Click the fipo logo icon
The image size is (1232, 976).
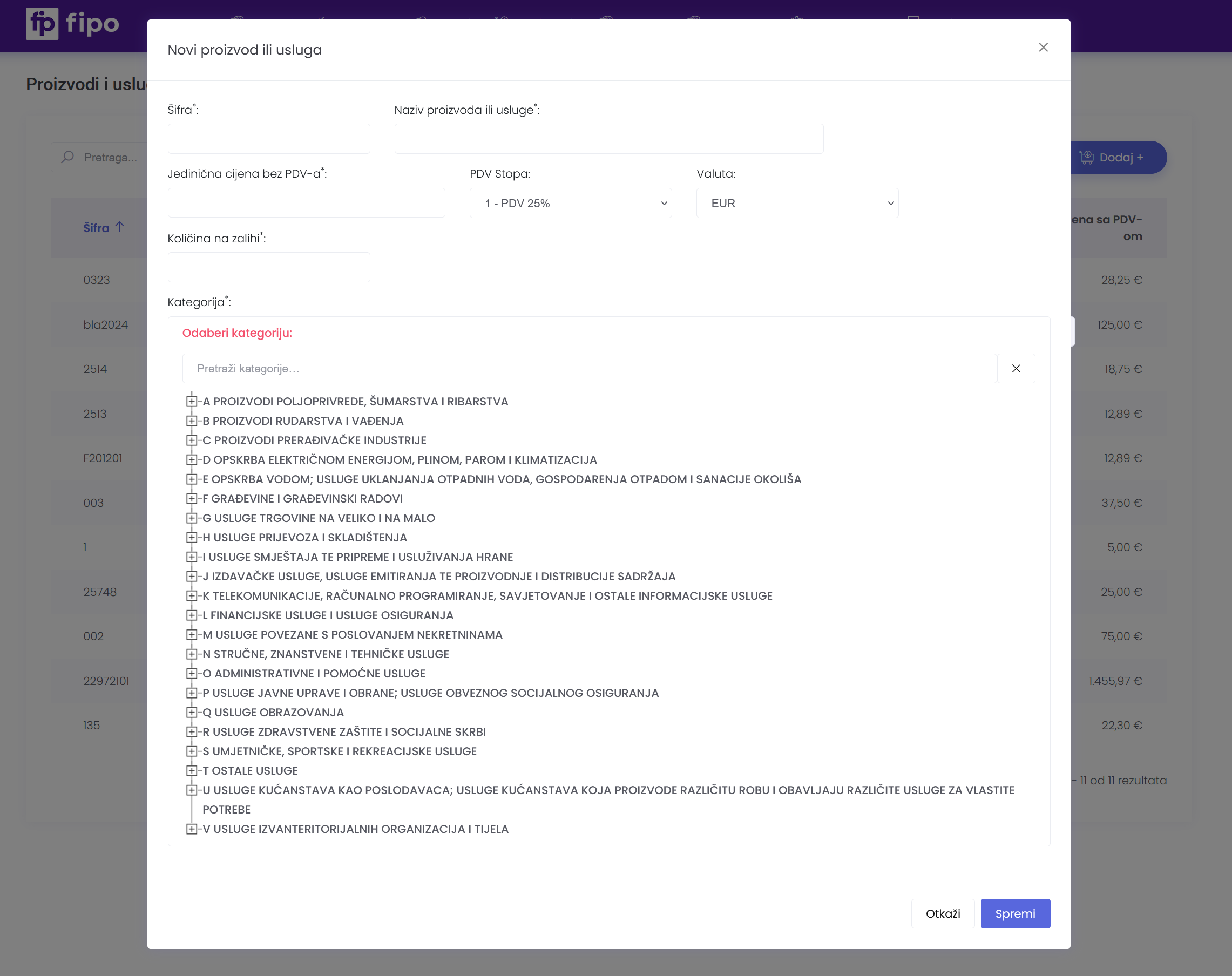coord(42,23)
